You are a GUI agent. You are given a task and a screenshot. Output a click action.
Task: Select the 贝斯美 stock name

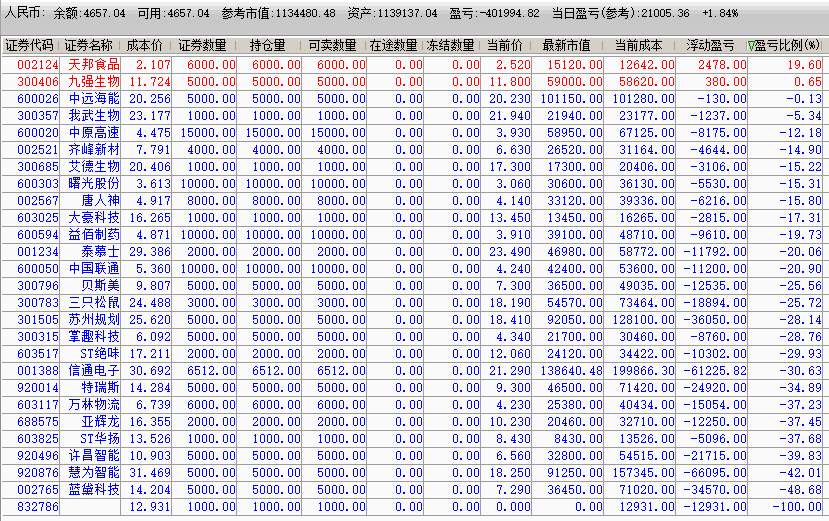pyautogui.click(x=100, y=286)
